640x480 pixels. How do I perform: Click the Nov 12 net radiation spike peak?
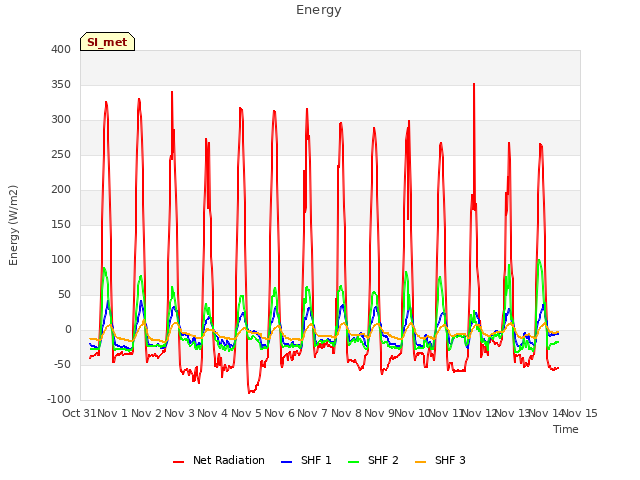coord(474,84)
